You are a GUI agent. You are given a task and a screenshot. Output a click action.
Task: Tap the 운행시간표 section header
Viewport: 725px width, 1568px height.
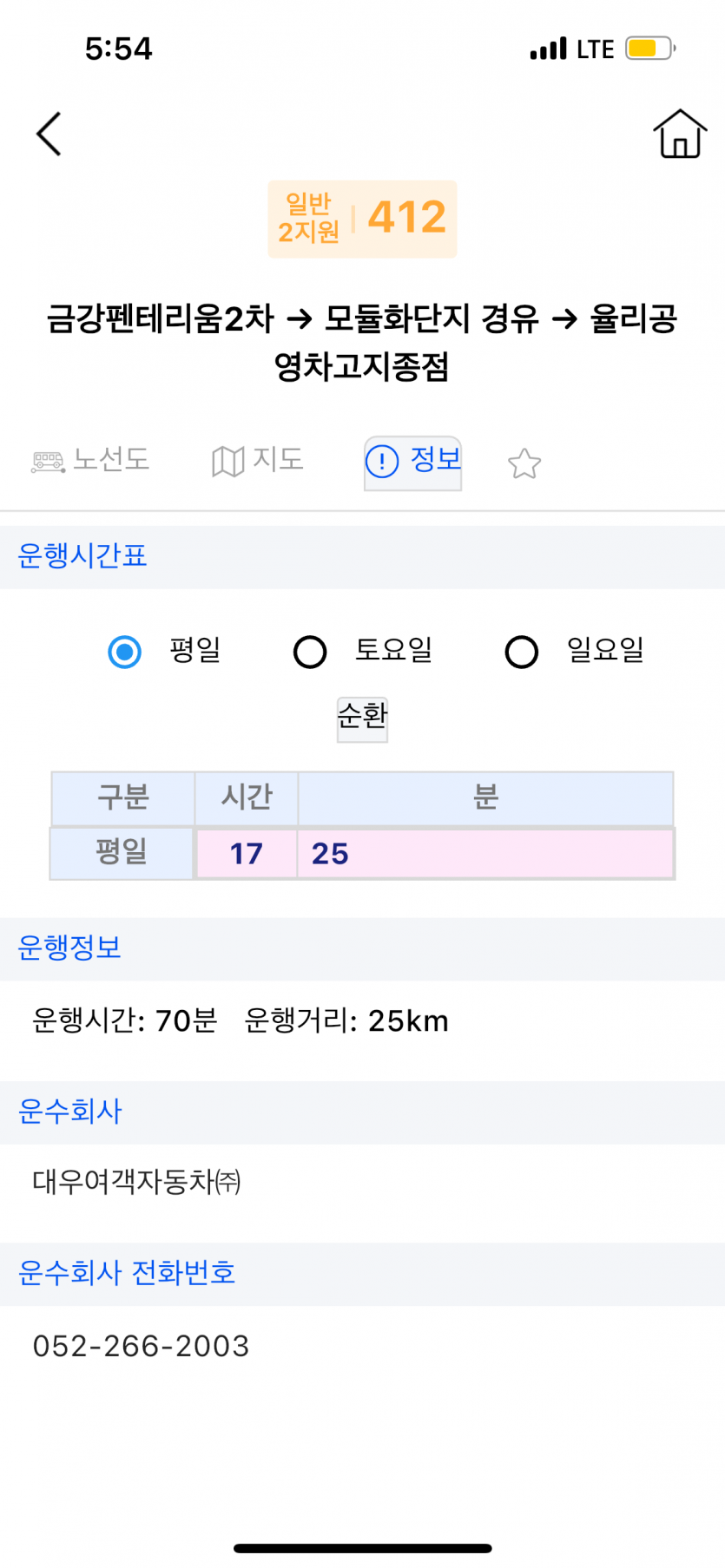pyautogui.click(x=82, y=556)
